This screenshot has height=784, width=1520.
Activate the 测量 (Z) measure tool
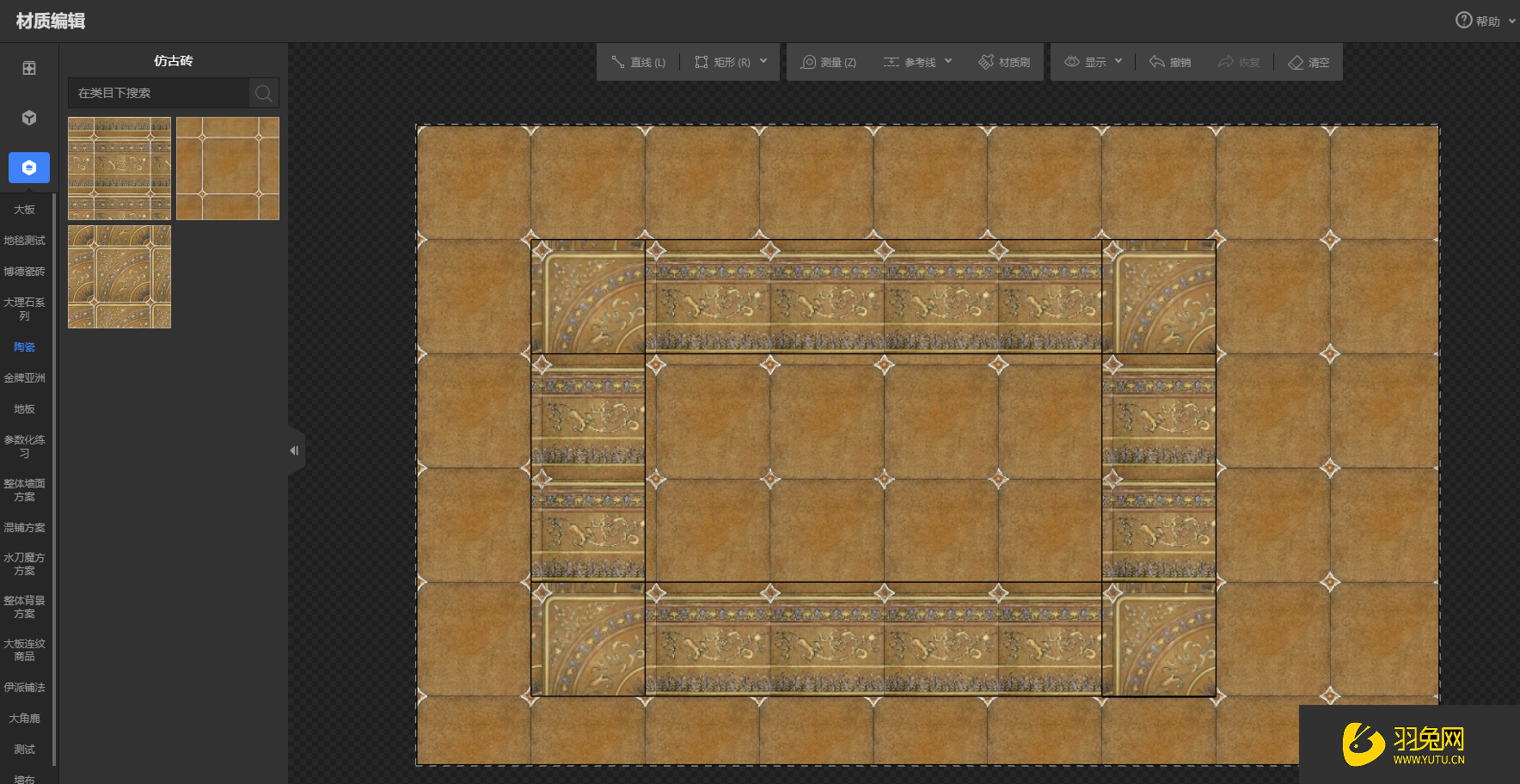click(829, 62)
